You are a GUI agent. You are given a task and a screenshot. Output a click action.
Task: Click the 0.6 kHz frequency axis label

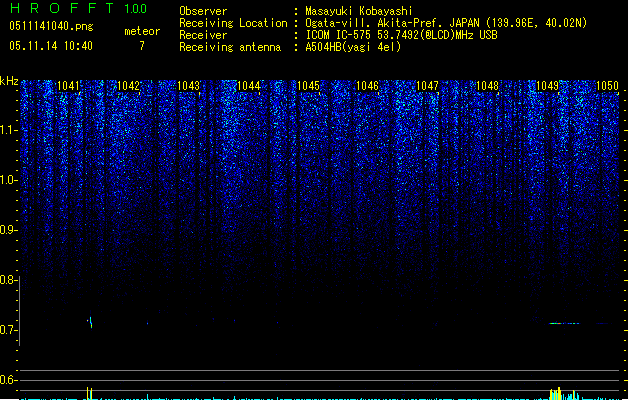pyautogui.click(x=9, y=380)
